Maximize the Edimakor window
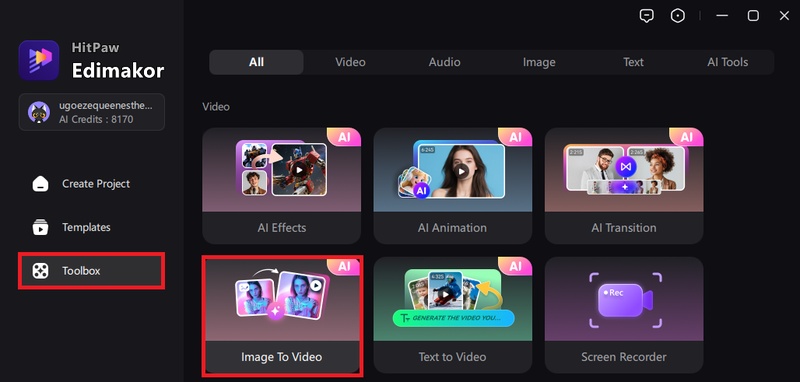The height and width of the screenshot is (382, 800). [753, 16]
